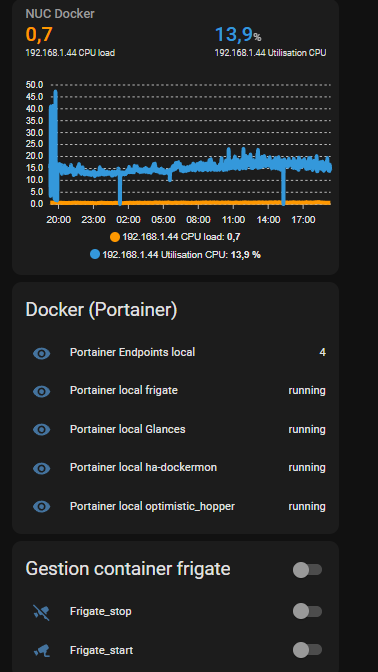Toggle blue Utilisation CPU series in legend
The height and width of the screenshot is (672, 378).
tap(175, 255)
